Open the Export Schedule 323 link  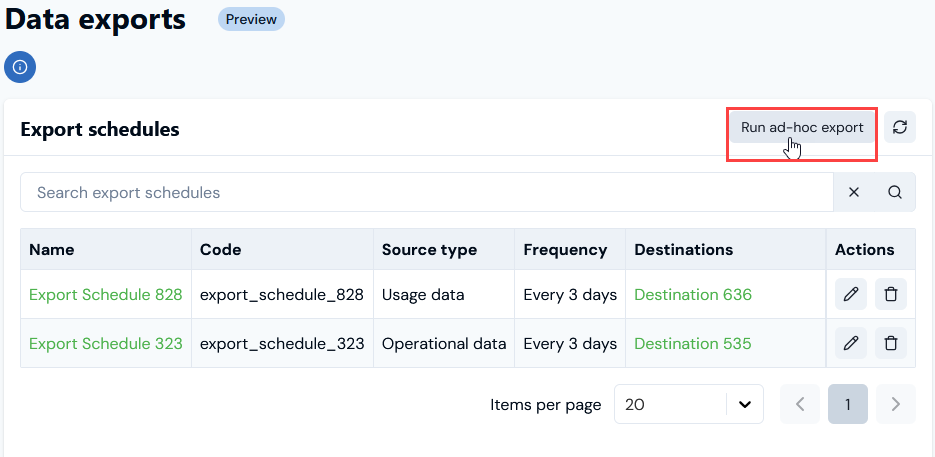106,343
